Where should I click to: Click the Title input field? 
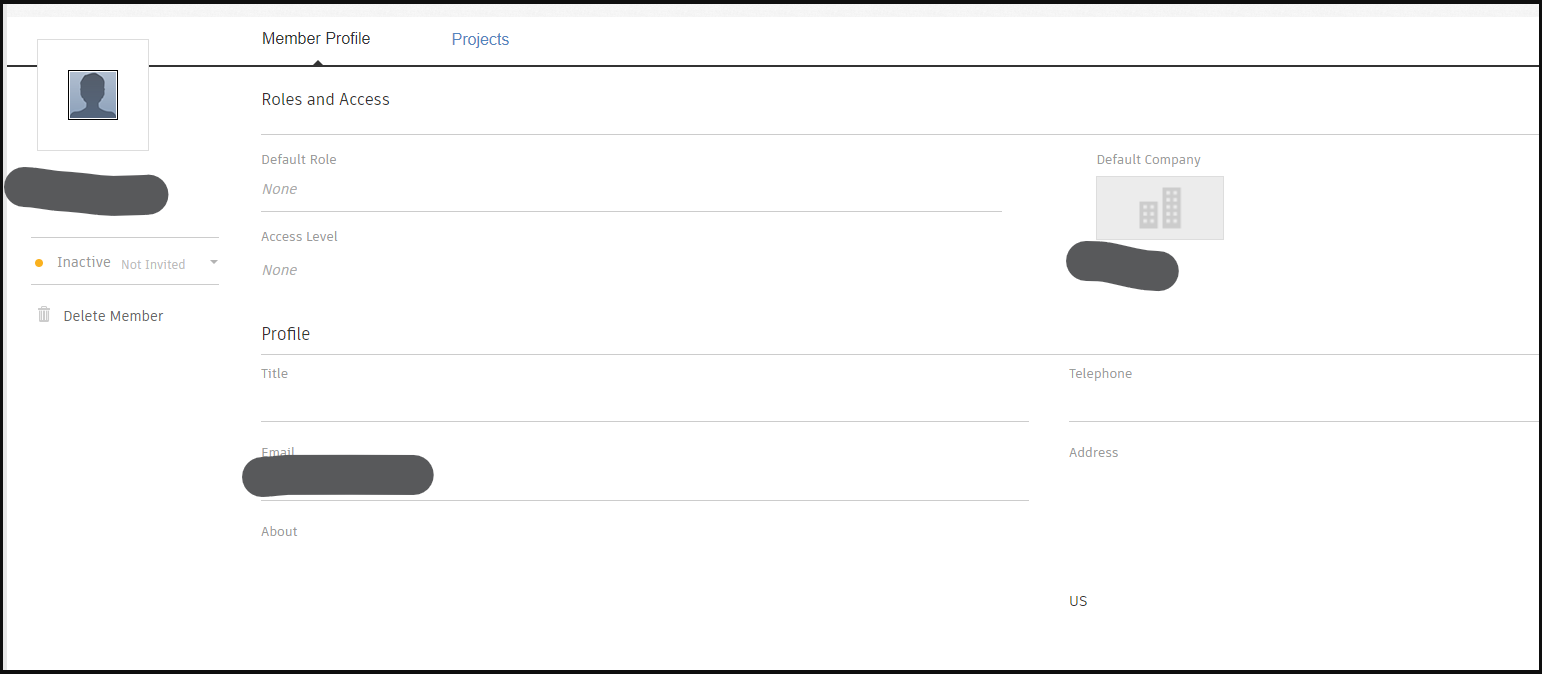[644, 404]
